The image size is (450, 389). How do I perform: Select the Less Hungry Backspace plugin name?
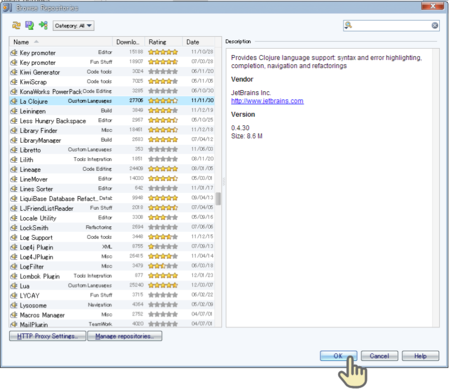click(53, 121)
